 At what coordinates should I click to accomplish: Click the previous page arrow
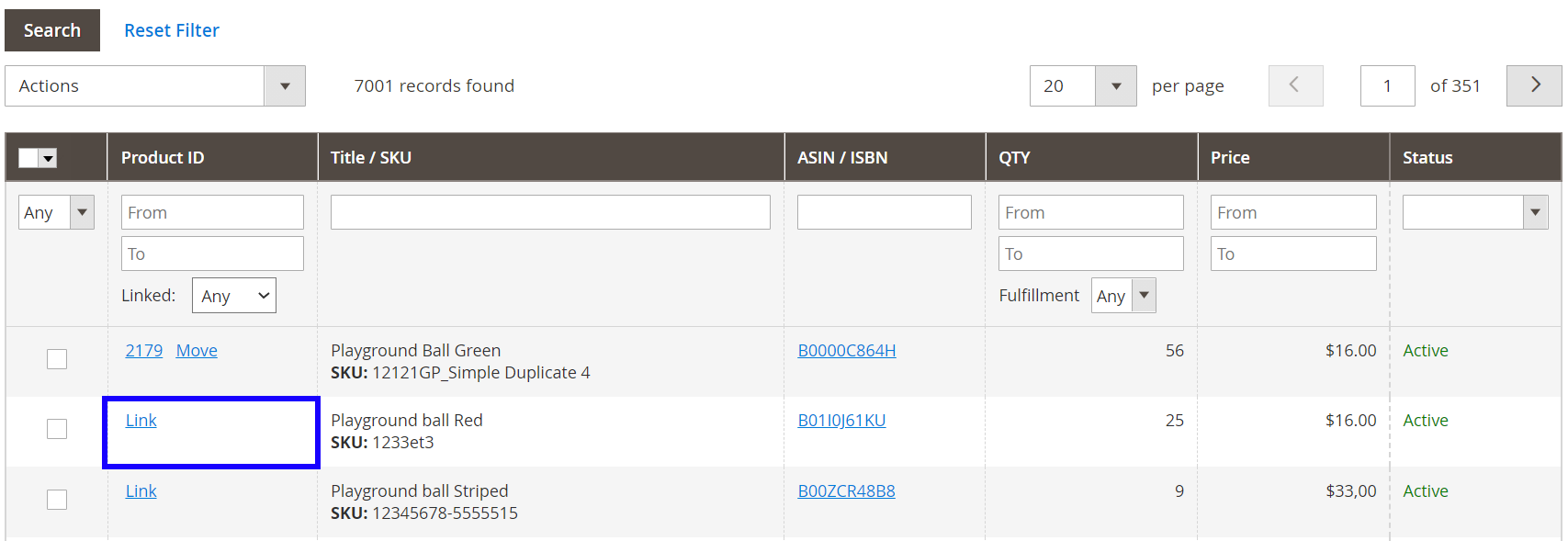tap(1295, 85)
